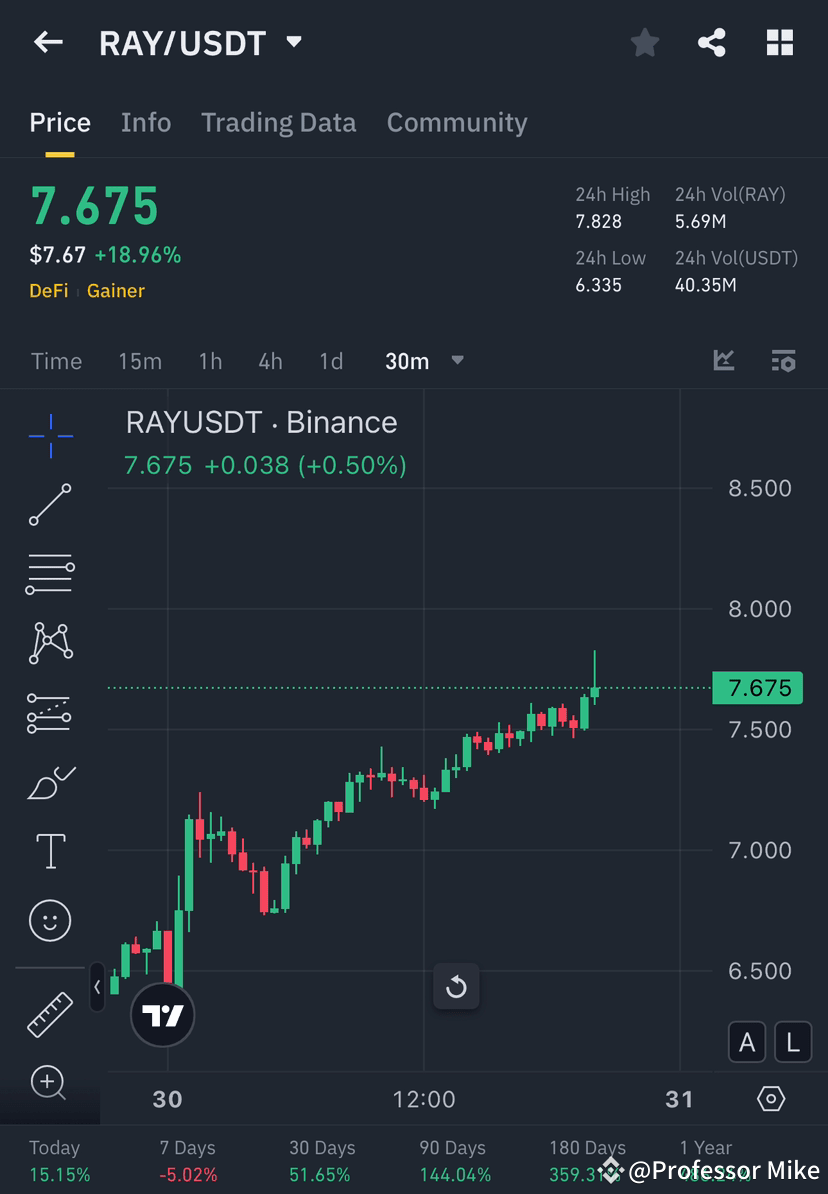Image resolution: width=828 pixels, height=1194 pixels.
Task: Select the crosshair cursor tool
Action: pos(50,435)
